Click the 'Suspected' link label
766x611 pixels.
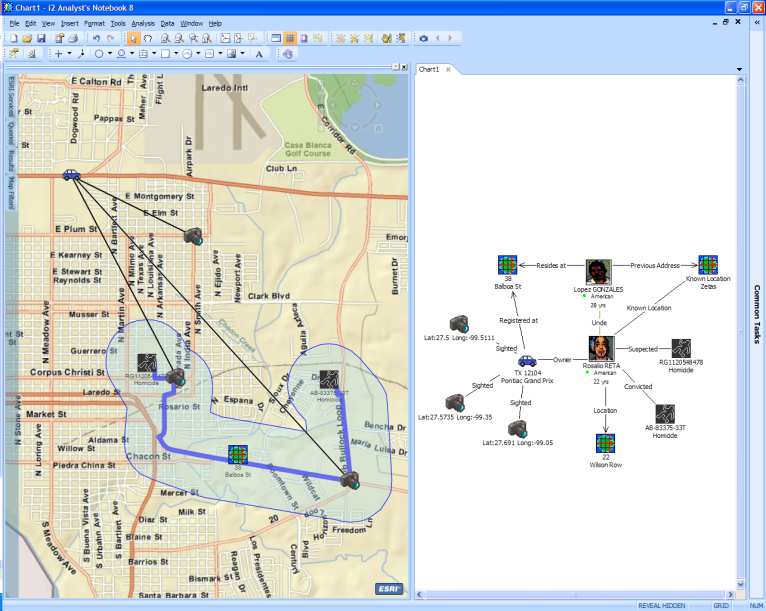[x=642, y=349]
